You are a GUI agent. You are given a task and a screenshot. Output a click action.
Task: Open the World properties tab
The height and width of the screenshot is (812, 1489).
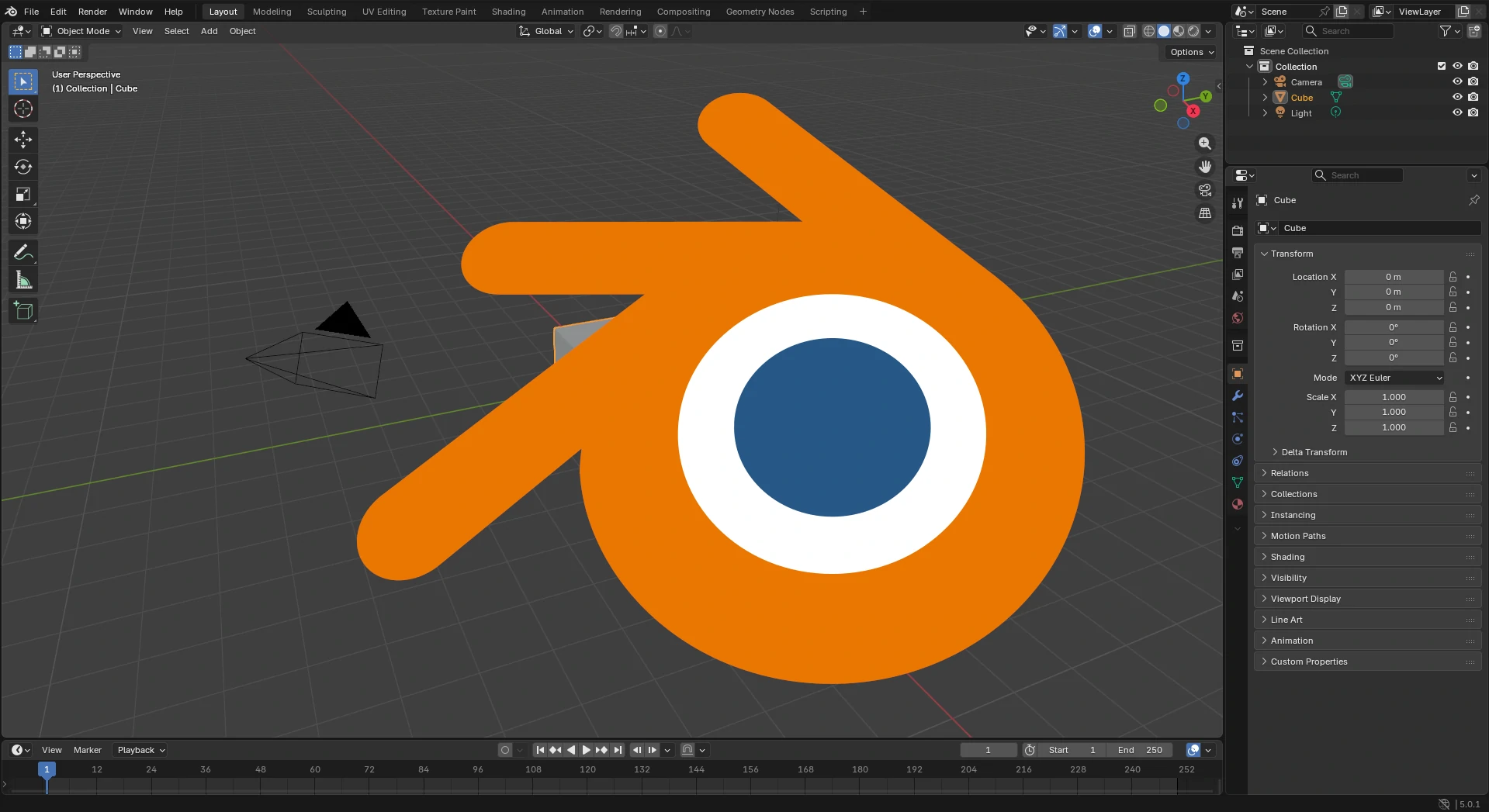click(x=1237, y=318)
